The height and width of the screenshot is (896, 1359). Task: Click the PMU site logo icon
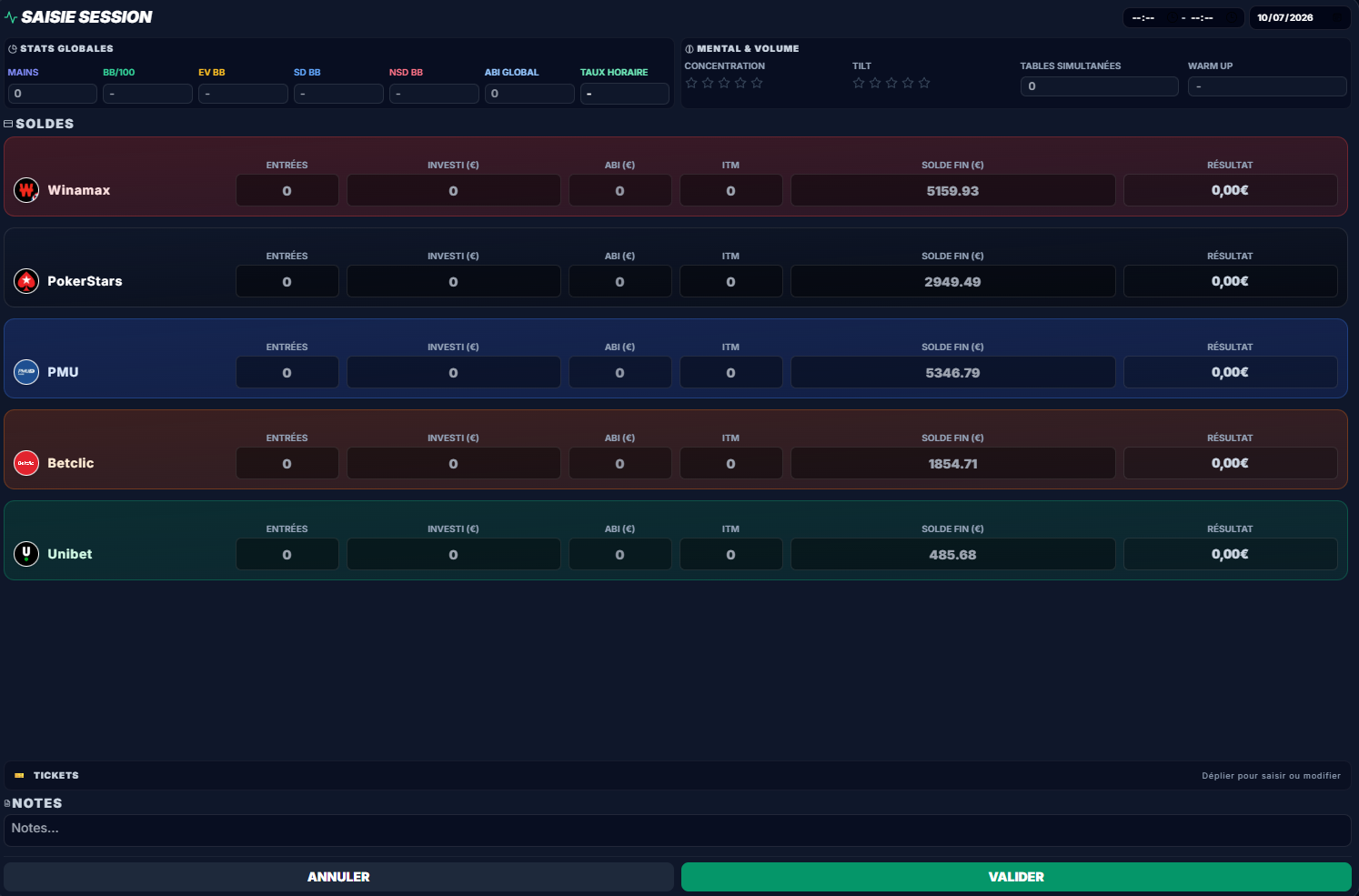26,372
